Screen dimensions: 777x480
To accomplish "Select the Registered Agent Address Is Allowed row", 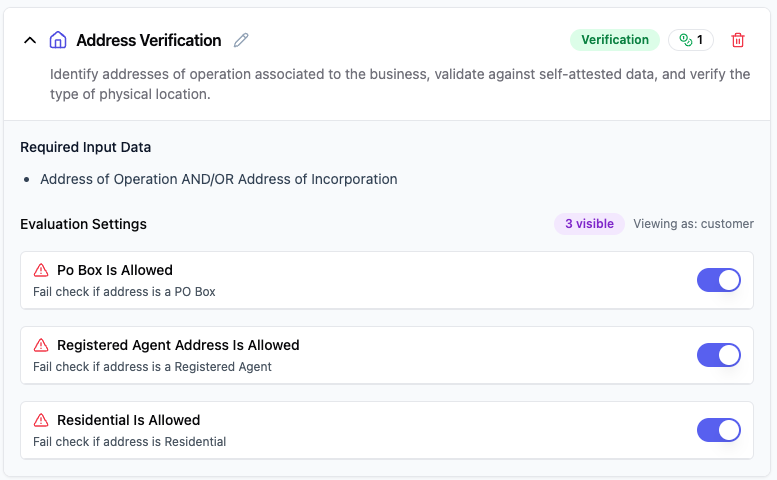I will (x=387, y=355).
